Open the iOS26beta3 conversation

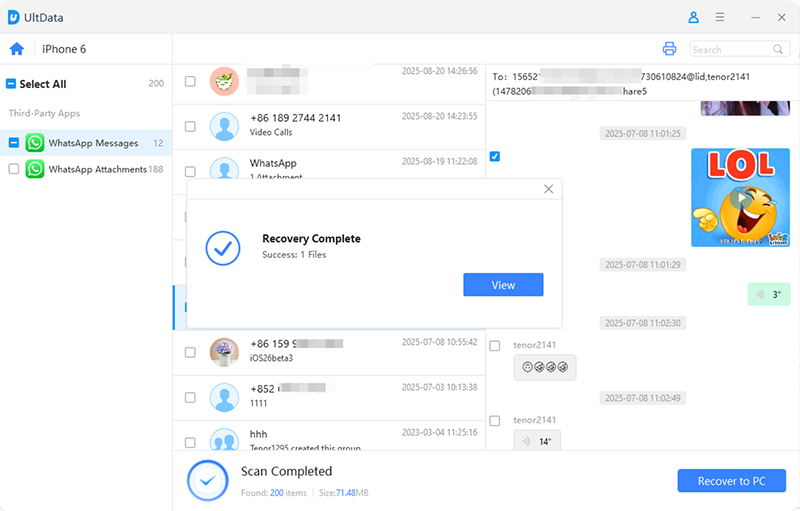click(x=329, y=352)
